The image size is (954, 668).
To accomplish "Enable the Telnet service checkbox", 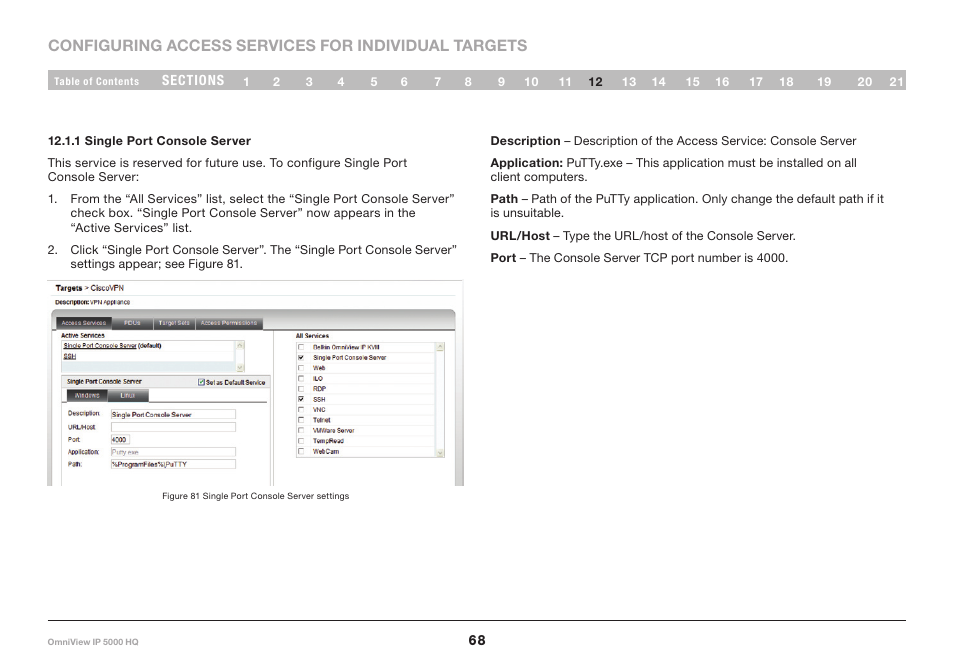I will click(301, 420).
